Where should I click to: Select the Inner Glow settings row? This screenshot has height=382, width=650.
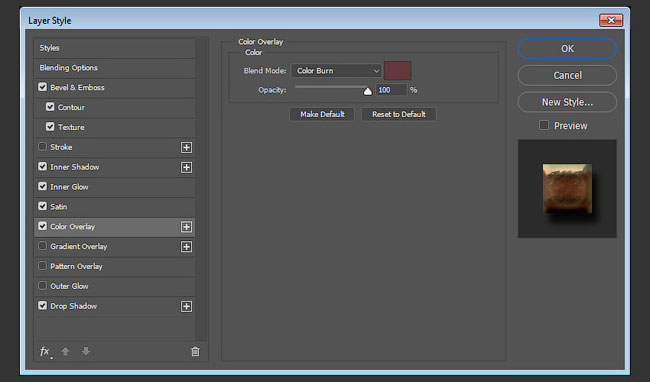114,187
